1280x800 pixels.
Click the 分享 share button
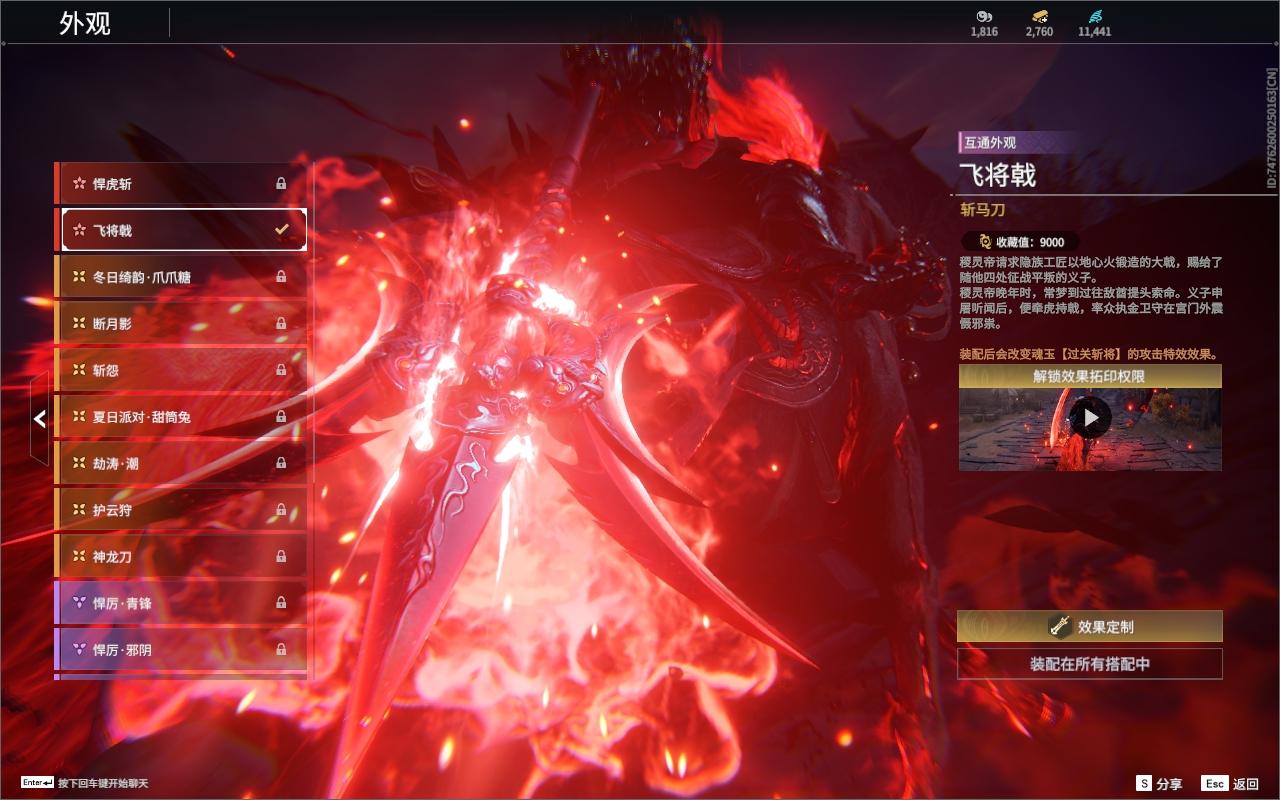point(1160,784)
